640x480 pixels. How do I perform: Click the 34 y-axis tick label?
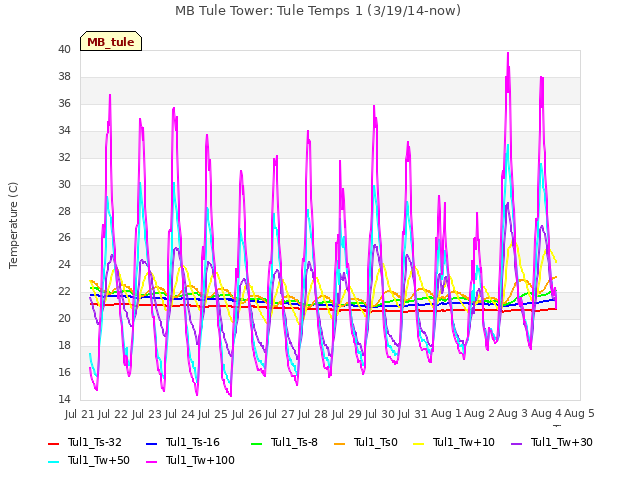click(64, 131)
